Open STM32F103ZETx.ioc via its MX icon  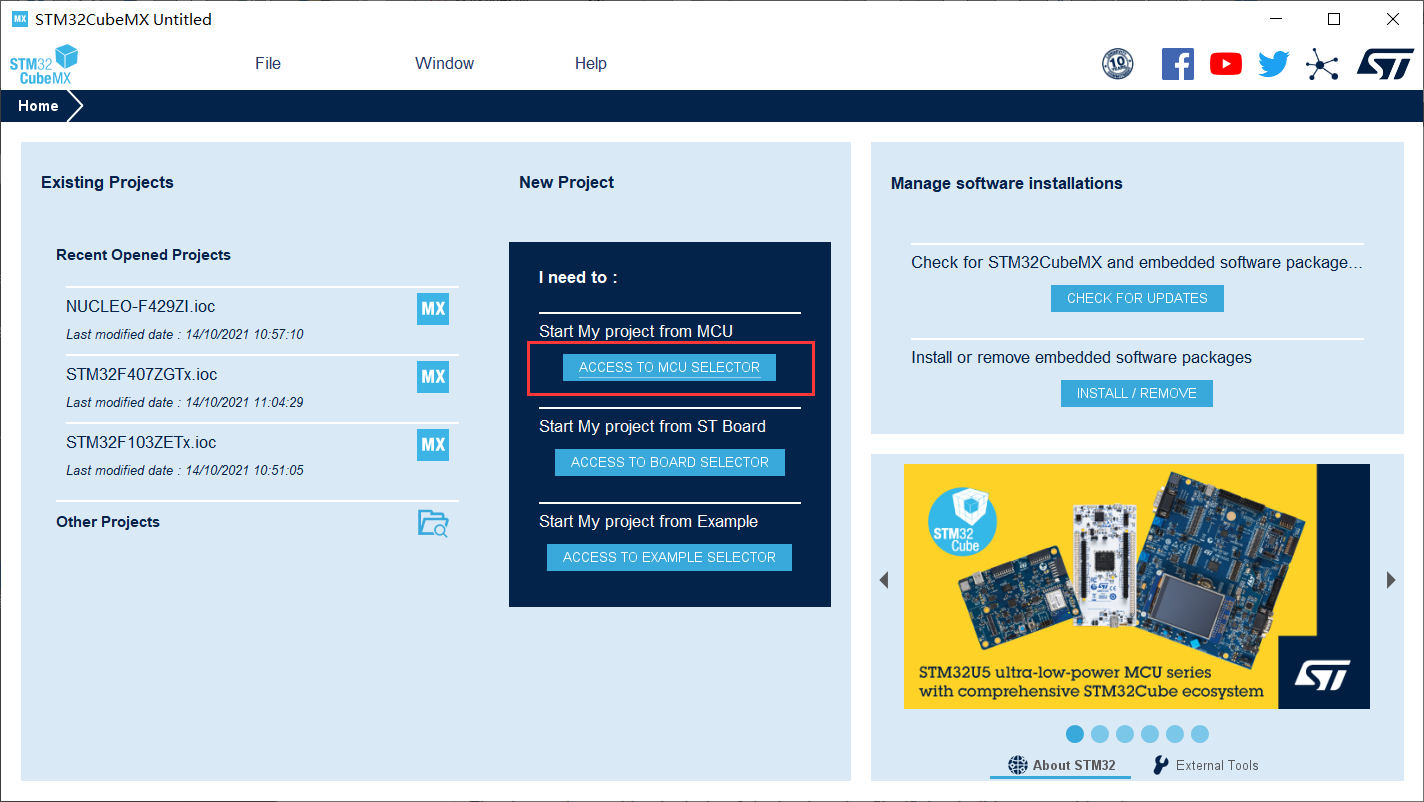433,445
